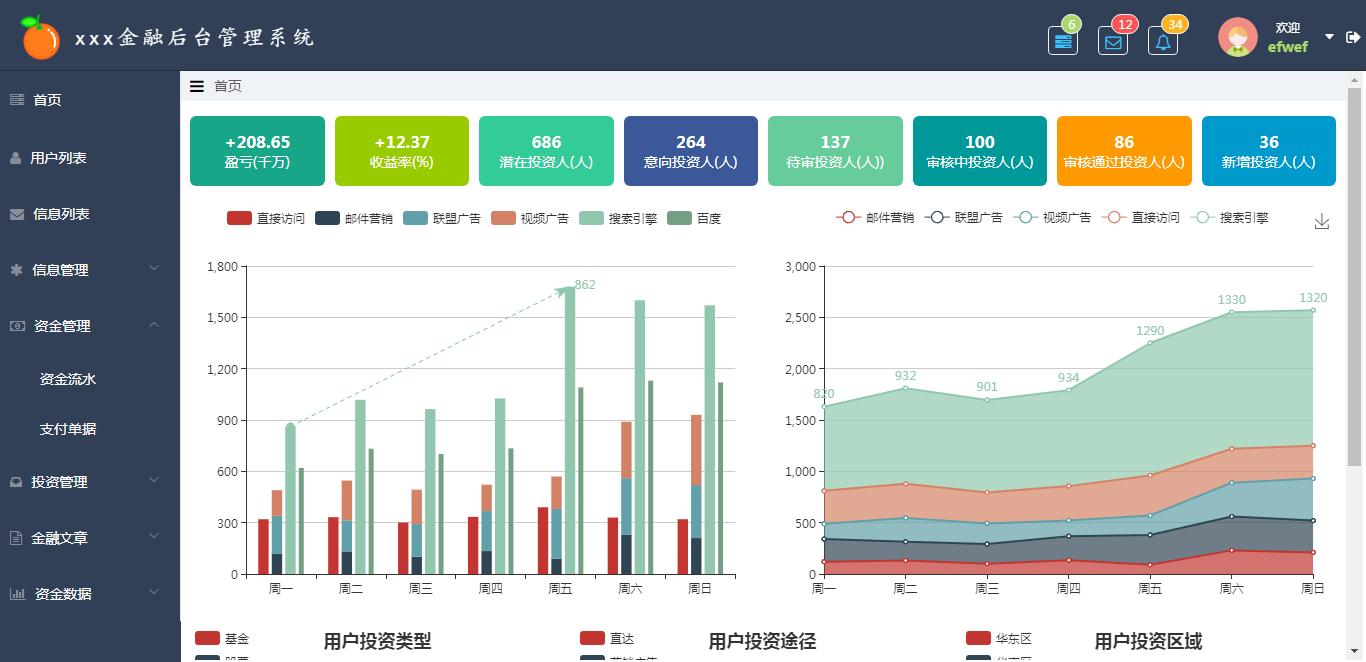Viewport: 1366px width, 662px height.
Task: Click the 100 审核中投资人 card
Action: (x=980, y=151)
